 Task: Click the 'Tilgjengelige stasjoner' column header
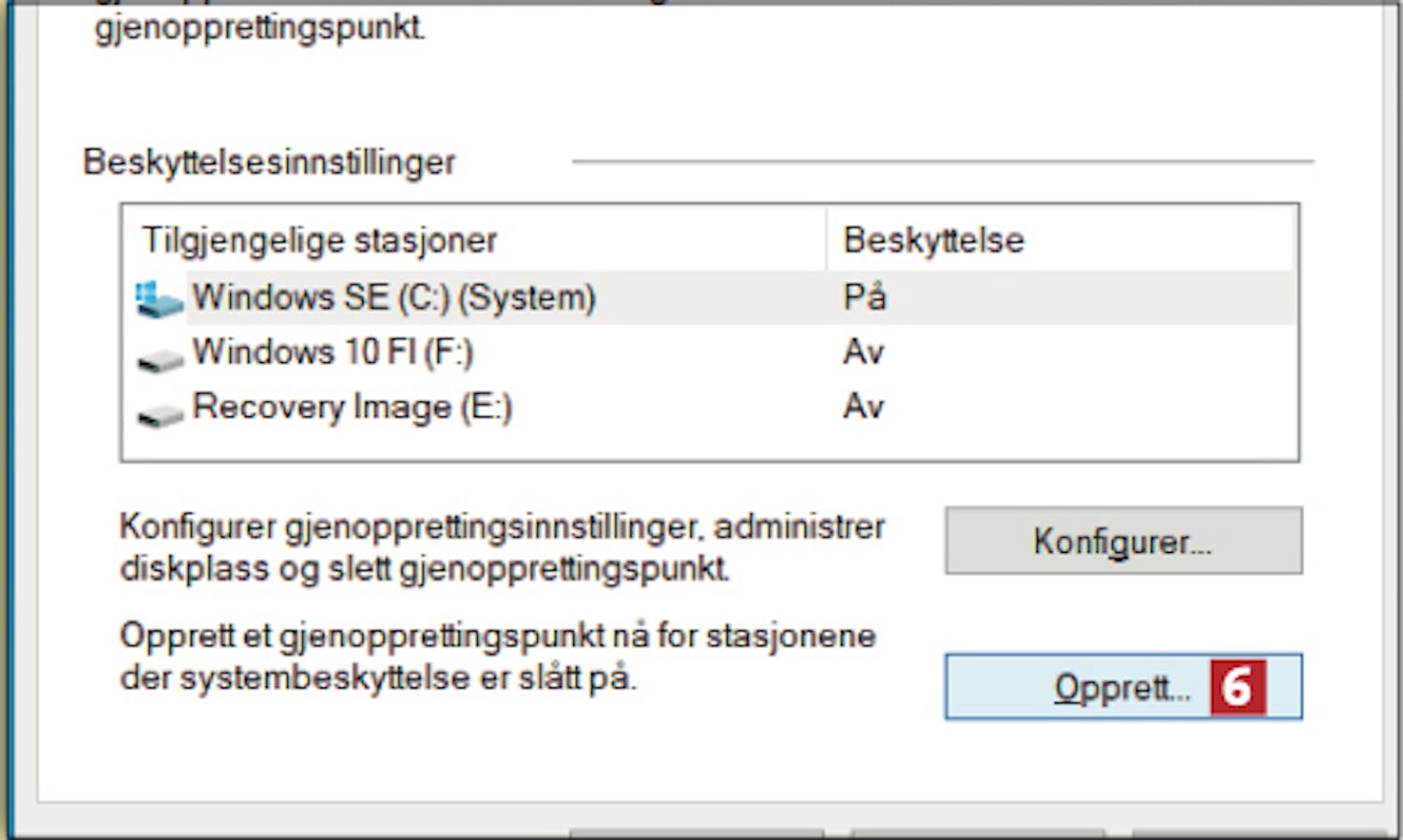tap(319, 240)
